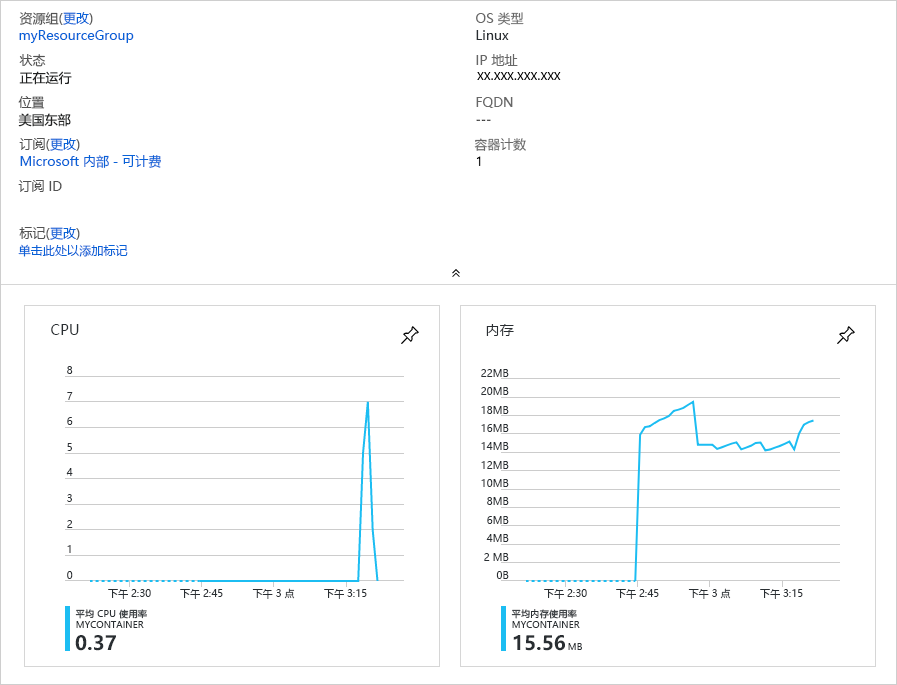Click the CPU chart title
Image resolution: width=897 pixels, height=685 pixels.
tap(65, 330)
